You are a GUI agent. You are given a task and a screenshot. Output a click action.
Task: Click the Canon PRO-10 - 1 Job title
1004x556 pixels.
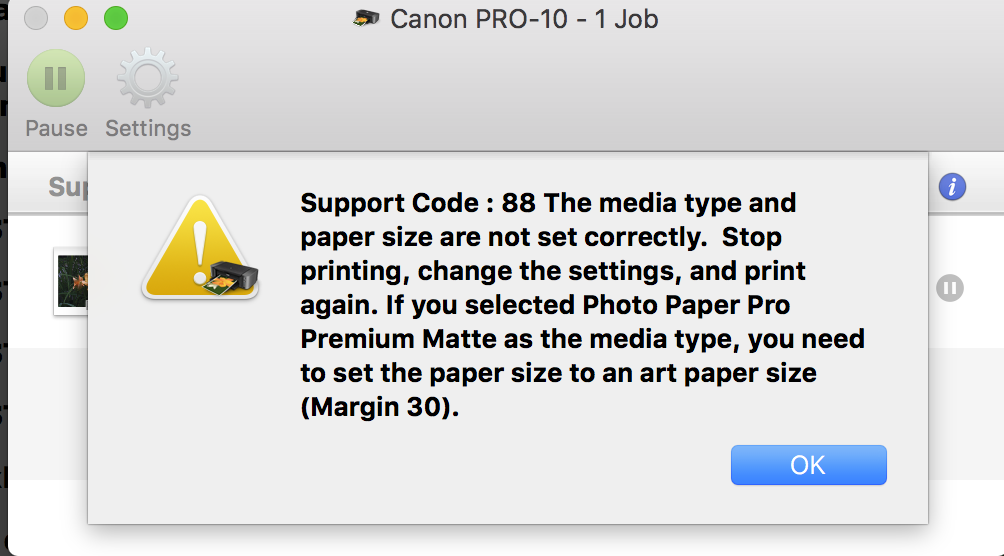[x=524, y=18]
